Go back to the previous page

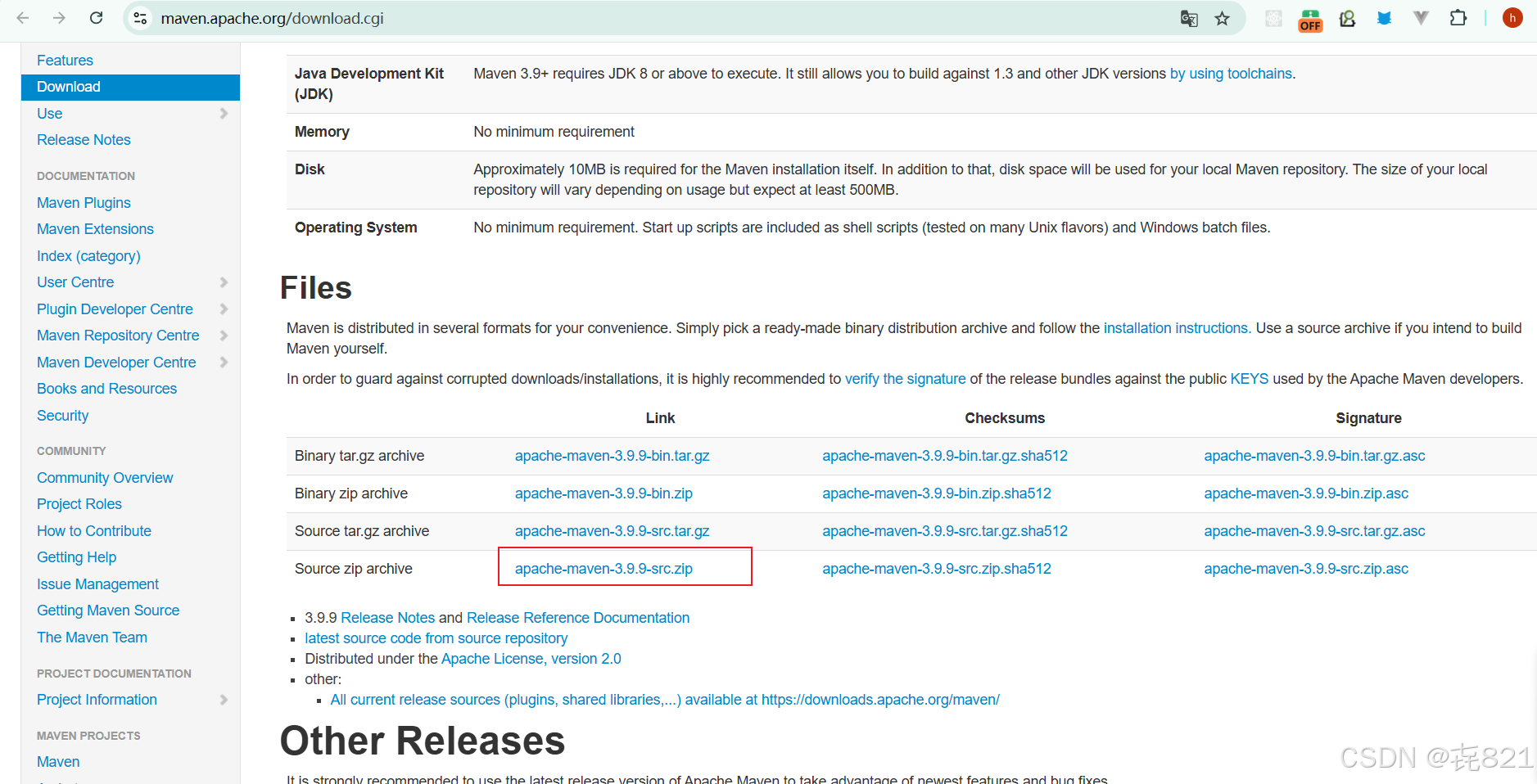click(x=23, y=18)
